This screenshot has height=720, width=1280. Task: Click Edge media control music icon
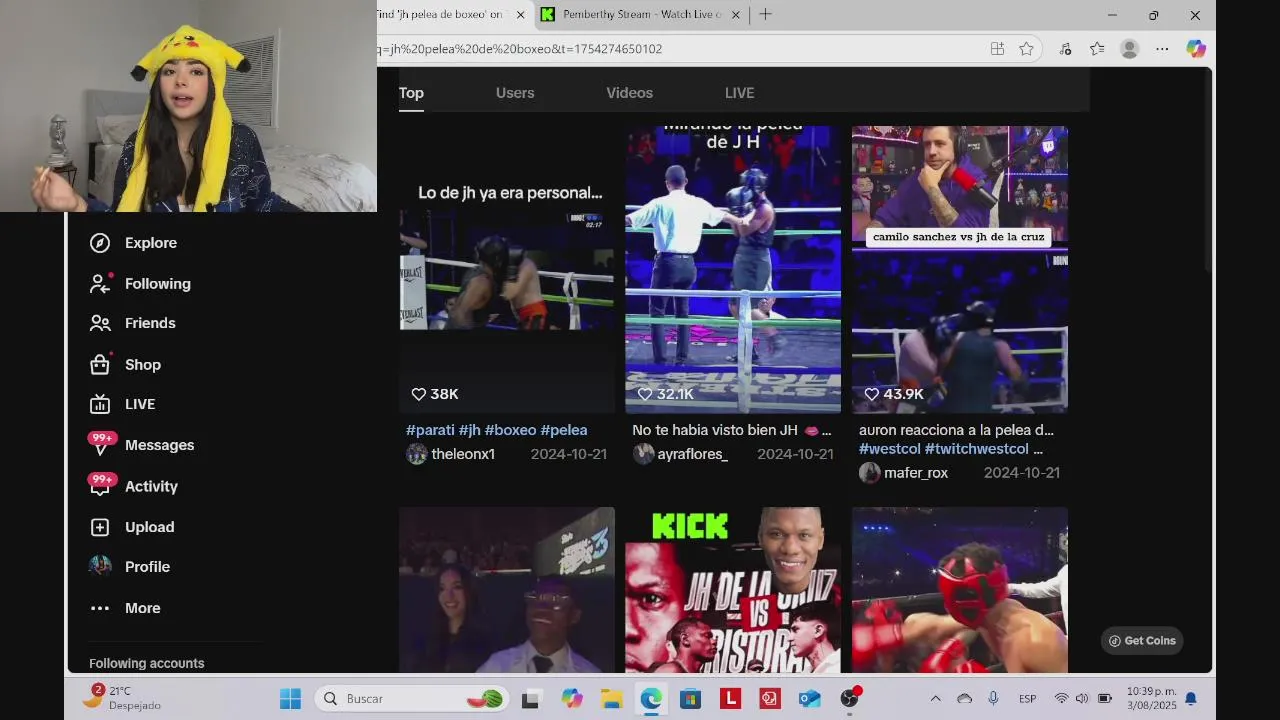pos(1065,49)
